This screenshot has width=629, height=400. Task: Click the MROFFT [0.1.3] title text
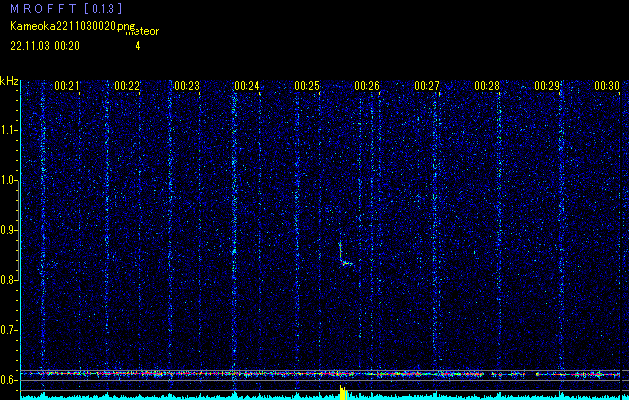click(66, 8)
